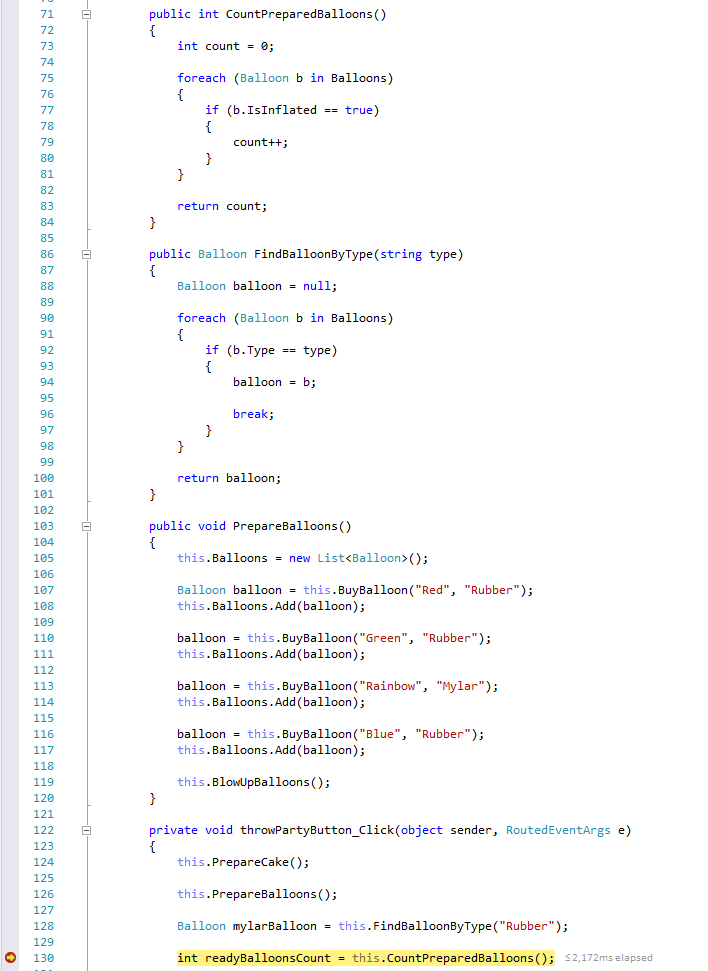
Task: Collapse the FindBalloonByType method
Action: 86,254
